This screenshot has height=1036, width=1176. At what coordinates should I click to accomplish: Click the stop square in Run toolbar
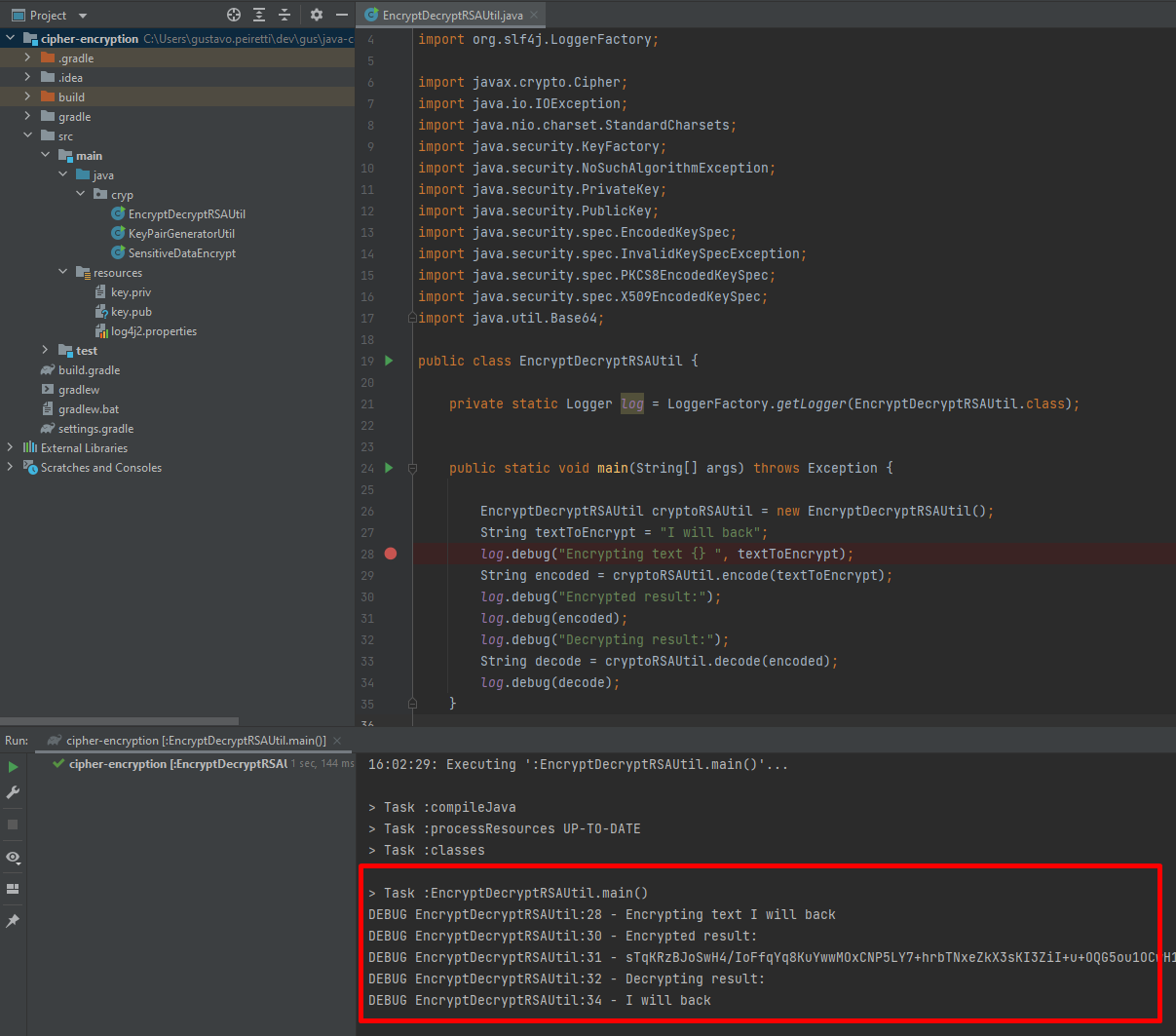pos(13,825)
